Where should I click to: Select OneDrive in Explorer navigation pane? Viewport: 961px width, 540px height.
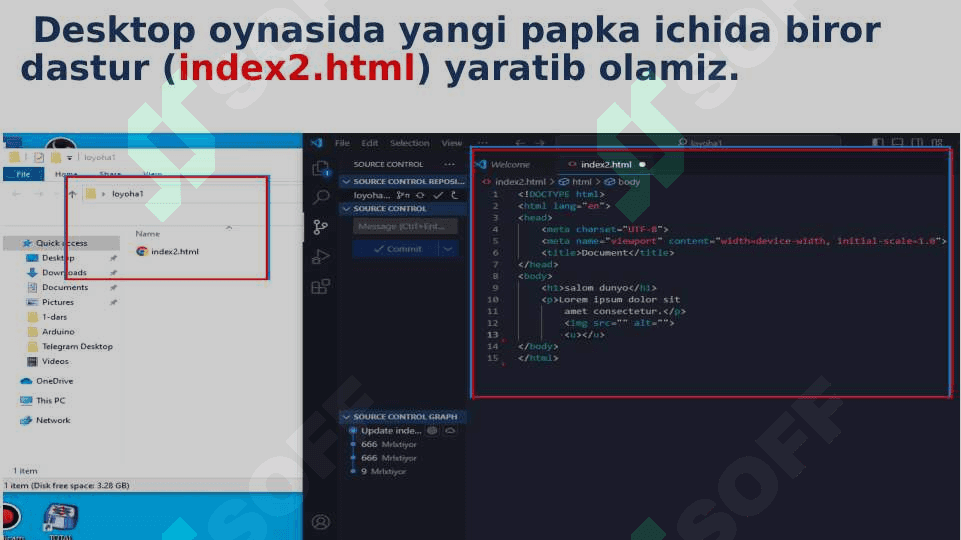[54, 381]
